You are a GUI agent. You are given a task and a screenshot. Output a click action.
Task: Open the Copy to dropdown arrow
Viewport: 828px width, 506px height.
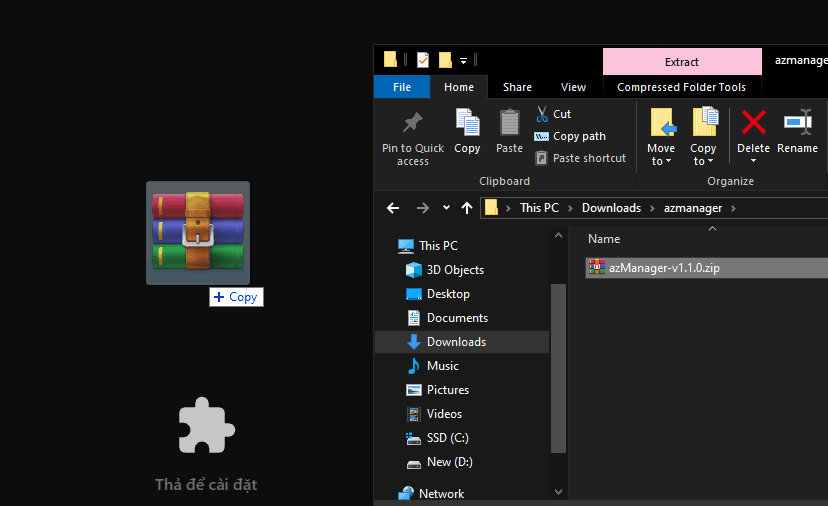tap(710, 162)
